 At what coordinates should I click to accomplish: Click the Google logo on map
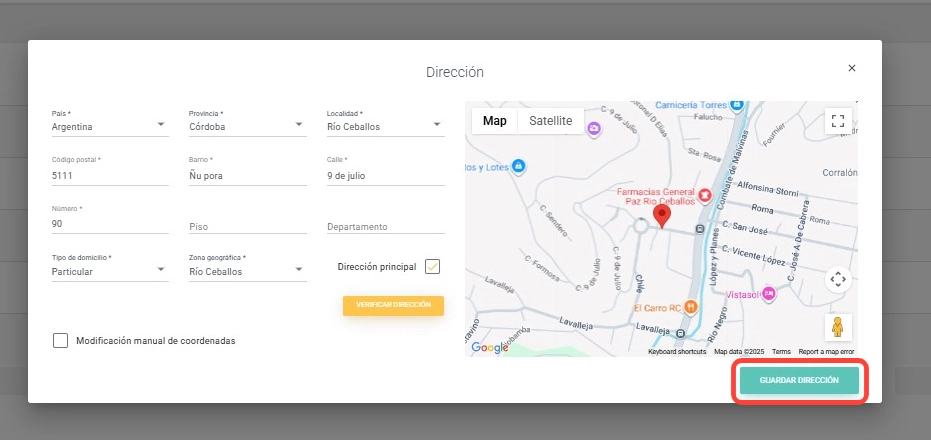[490, 347]
